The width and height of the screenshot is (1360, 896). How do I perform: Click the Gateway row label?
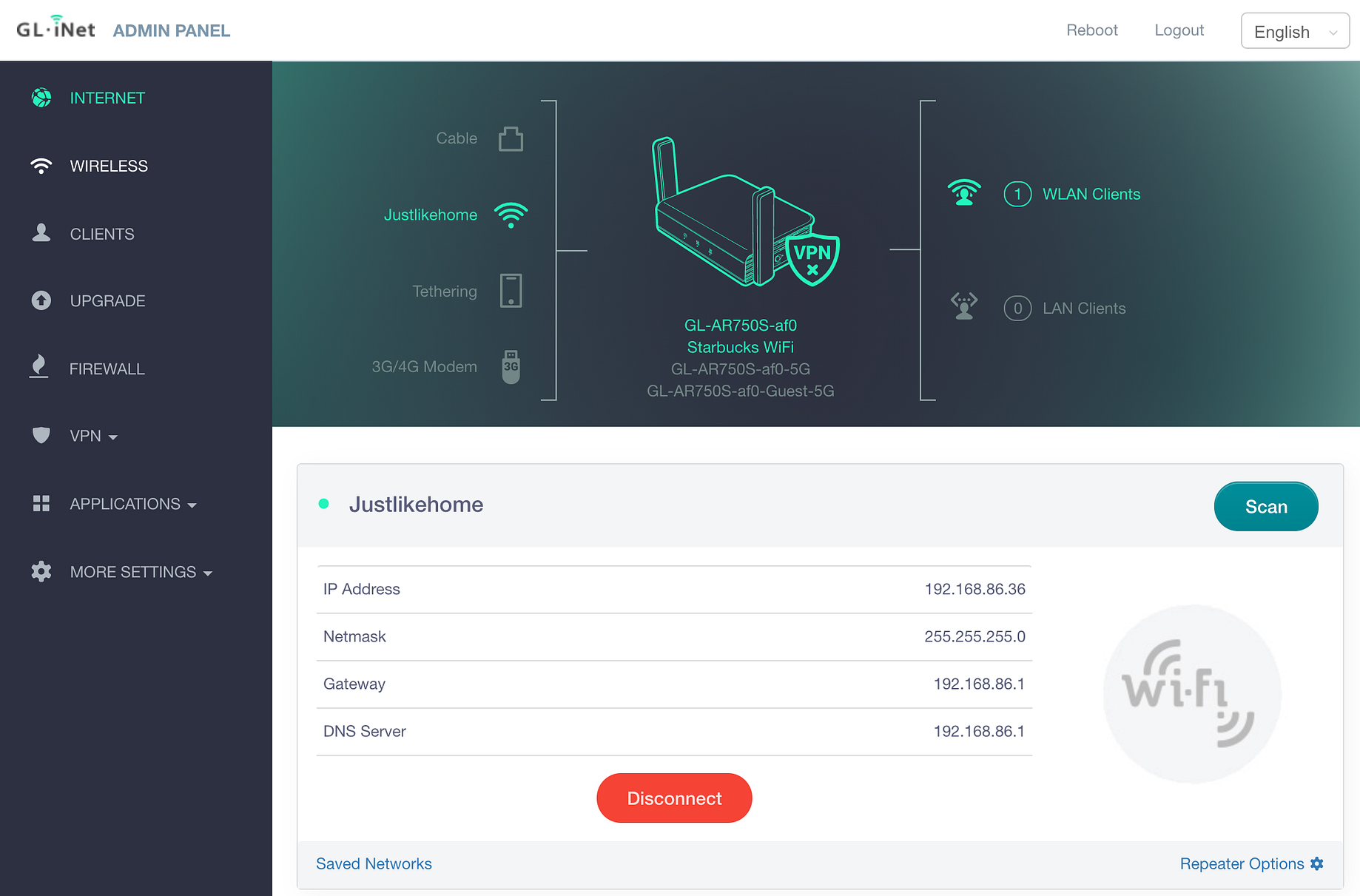[x=354, y=684]
